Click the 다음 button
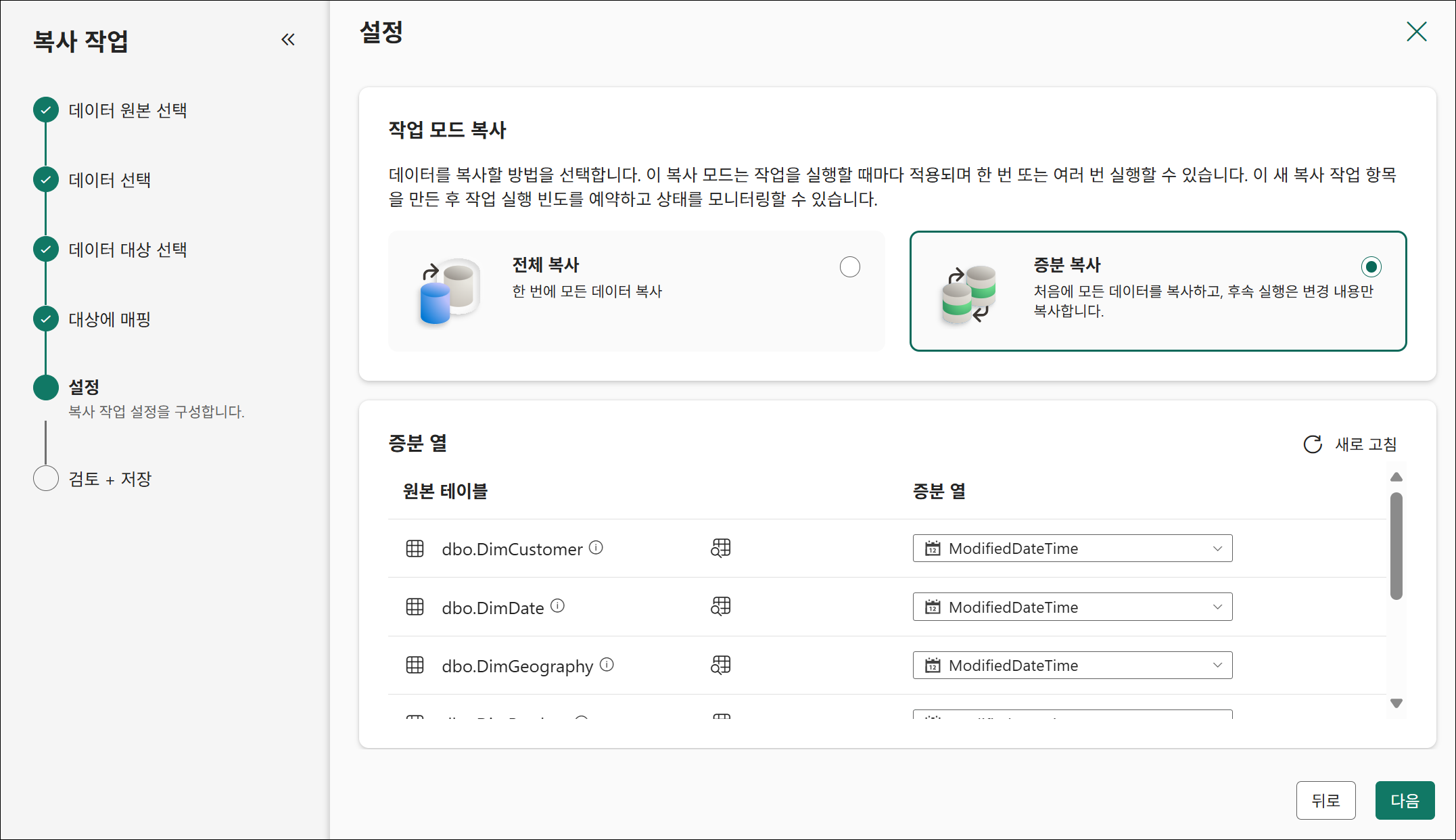This screenshot has width=1456, height=840. [x=1404, y=801]
